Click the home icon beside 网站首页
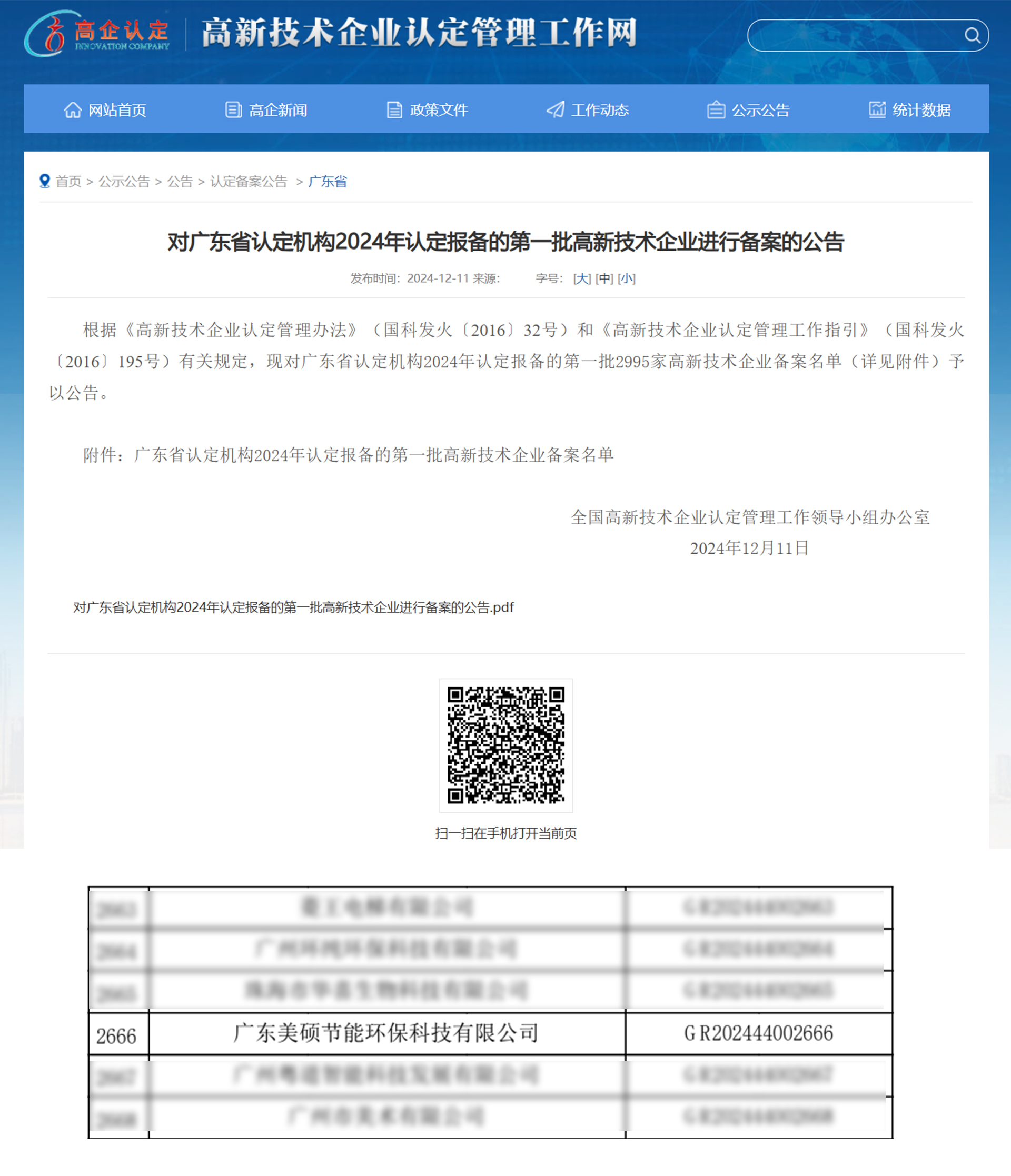Screen dimensions: 1011x1176 pos(73,109)
